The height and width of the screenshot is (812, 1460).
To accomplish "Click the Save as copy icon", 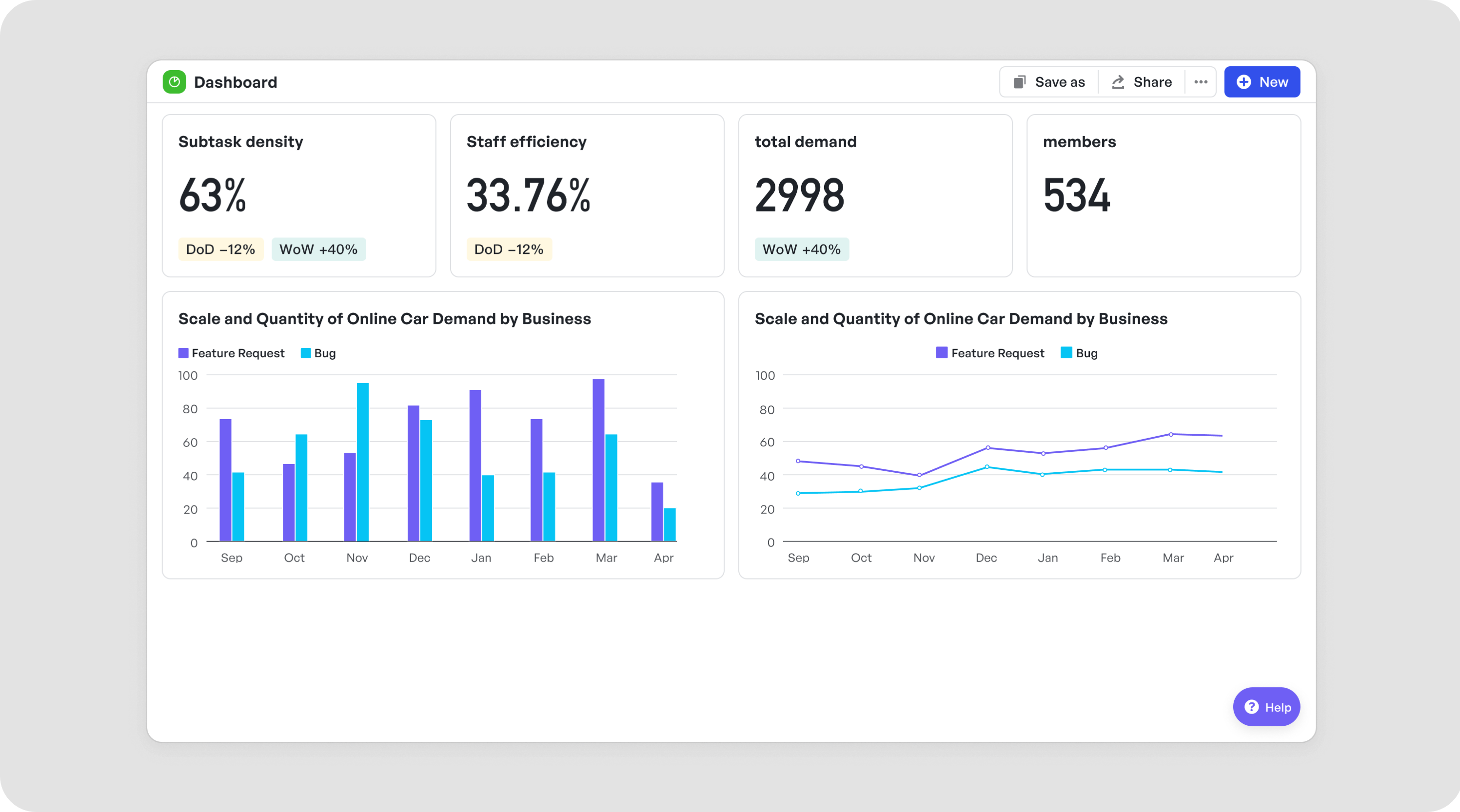I will [x=1020, y=82].
